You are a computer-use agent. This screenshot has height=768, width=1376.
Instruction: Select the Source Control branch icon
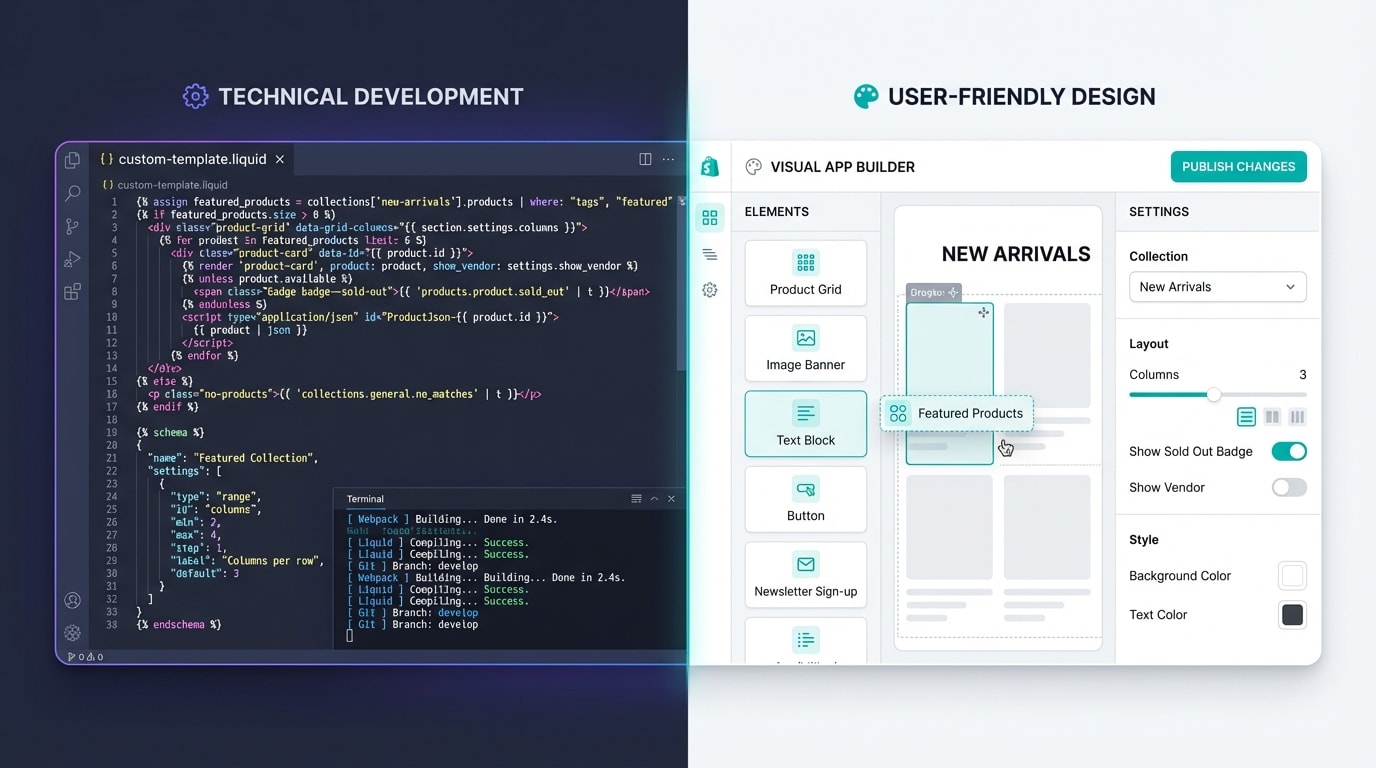tap(72, 226)
